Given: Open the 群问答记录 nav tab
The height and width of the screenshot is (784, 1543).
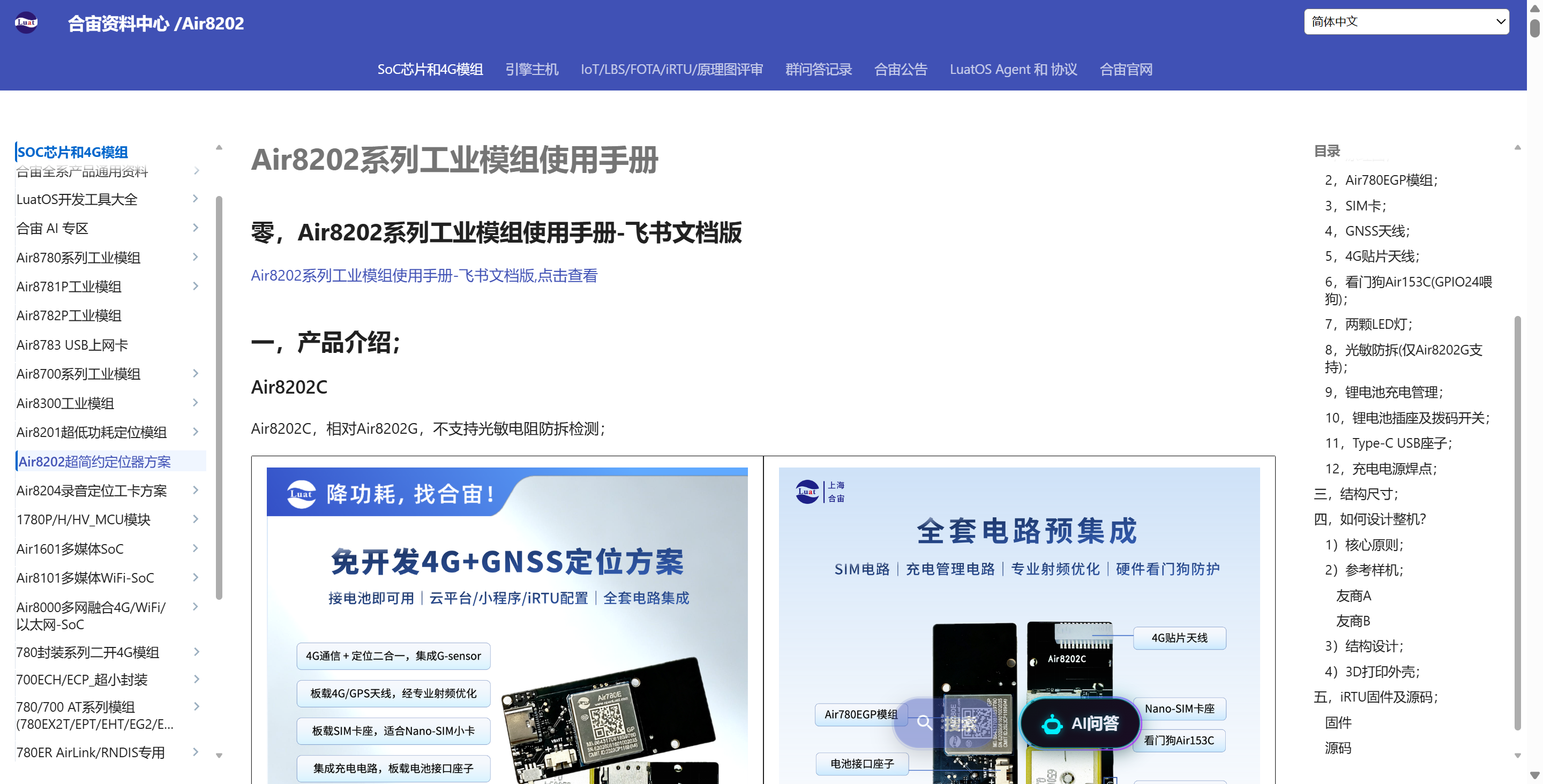Looking at the screenshot, I should tap(818, 70).
